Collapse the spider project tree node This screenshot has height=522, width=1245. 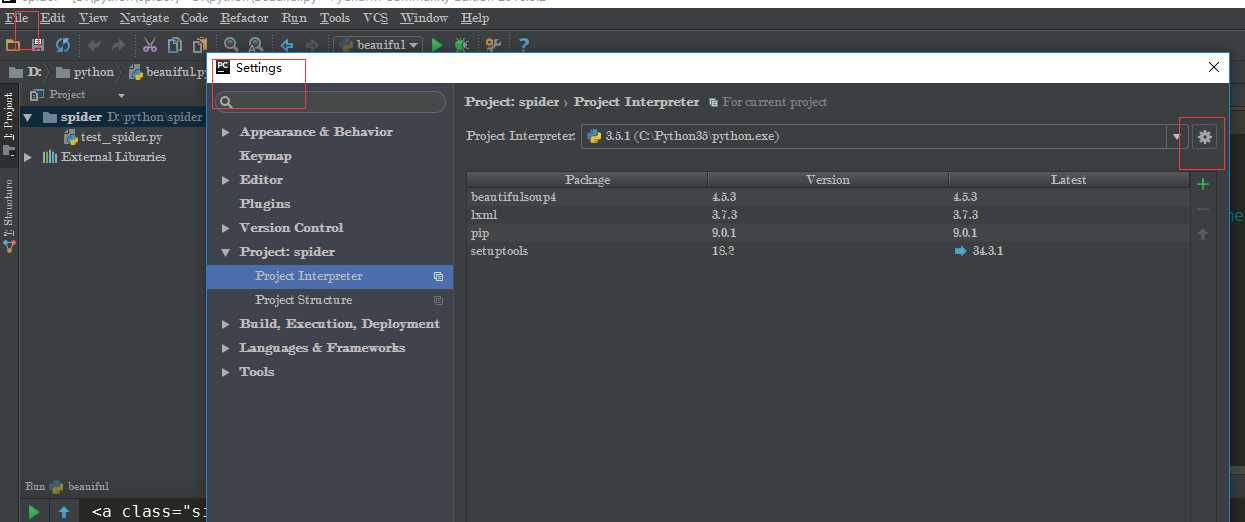click(28, 117)
